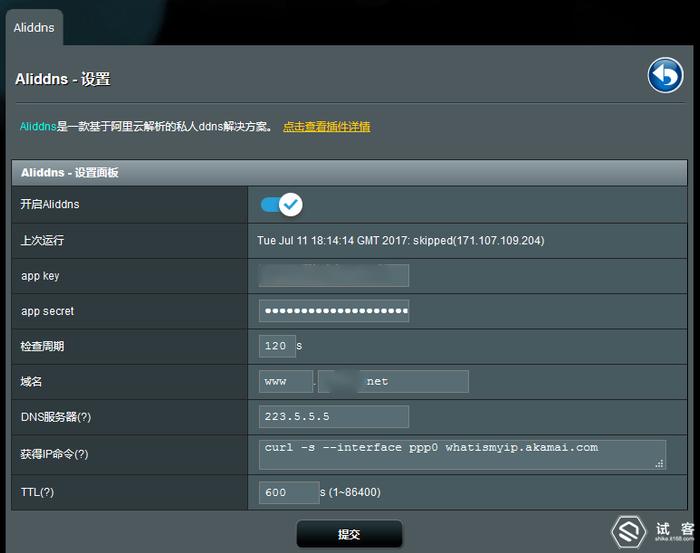The image size is (700, 553).
Task: Click the 提交 submit button
Action: click(x=349, y=534)
